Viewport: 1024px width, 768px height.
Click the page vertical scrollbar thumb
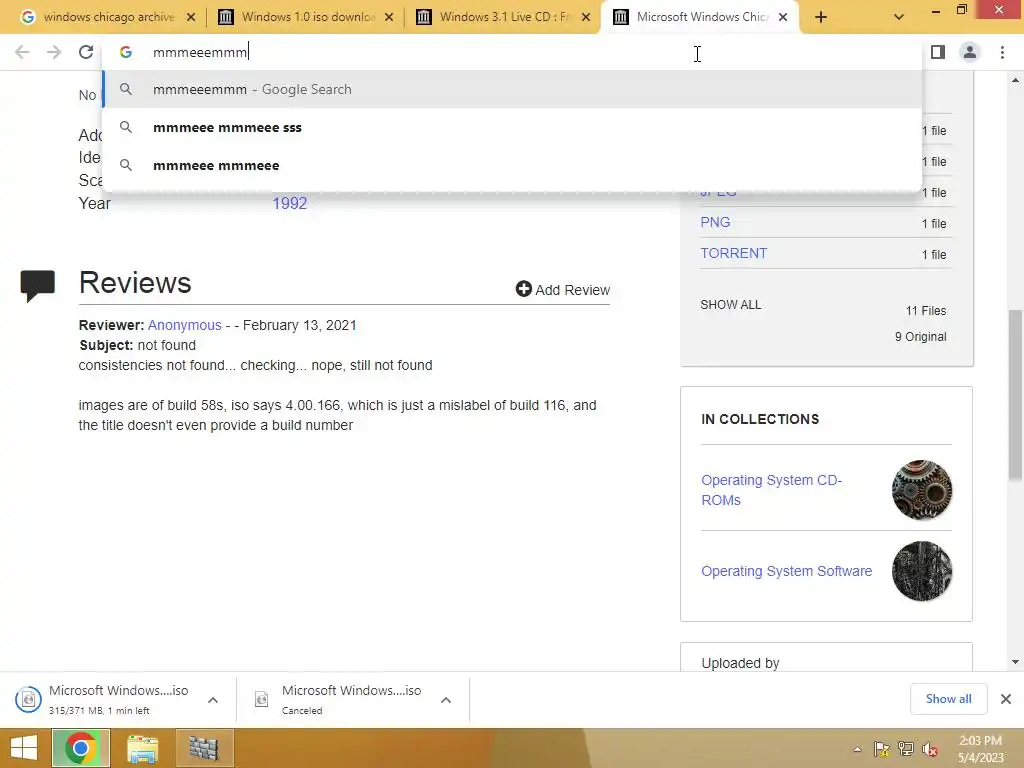click(x=1015, y=395)
